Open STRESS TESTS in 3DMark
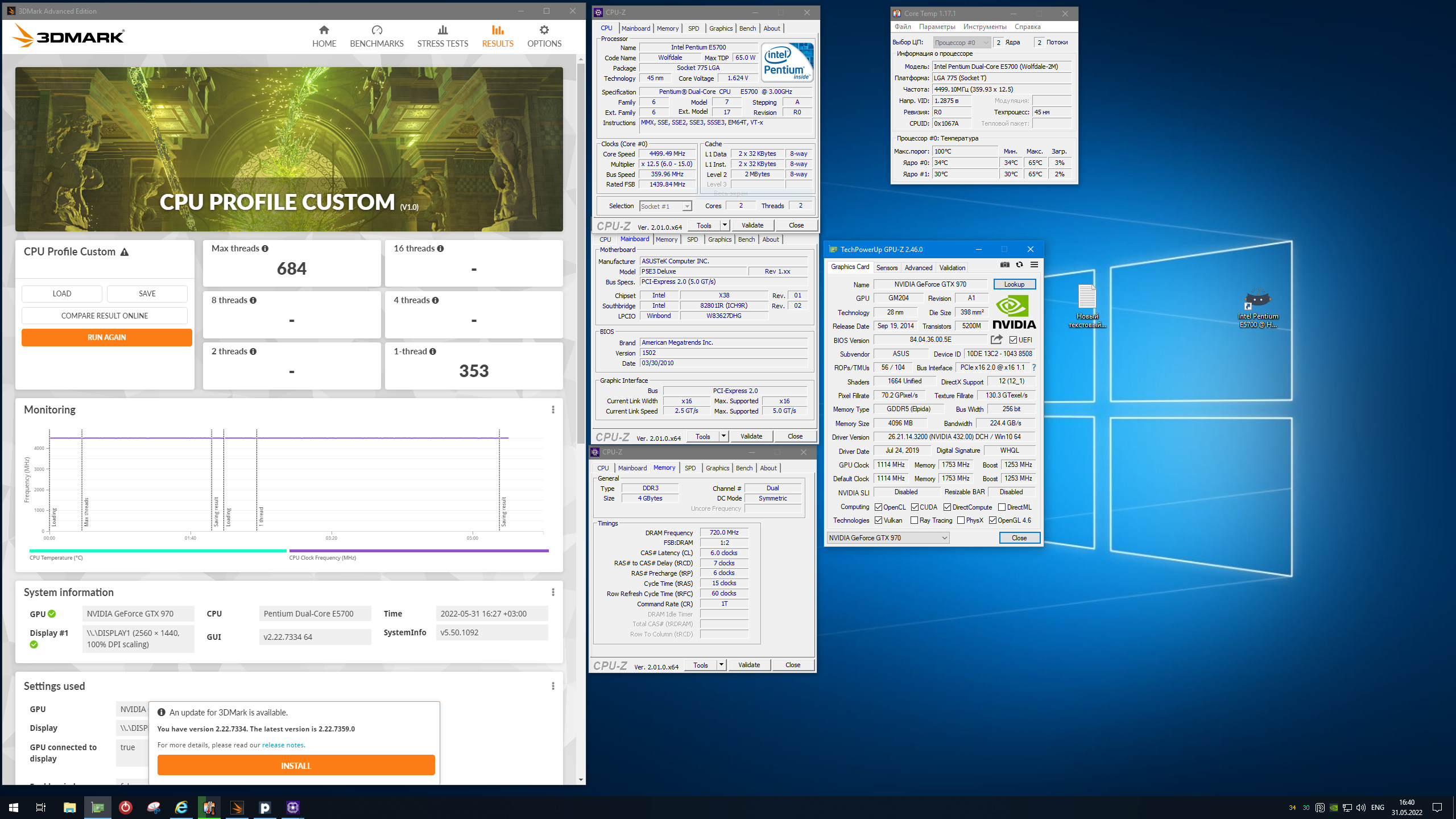 442,36
